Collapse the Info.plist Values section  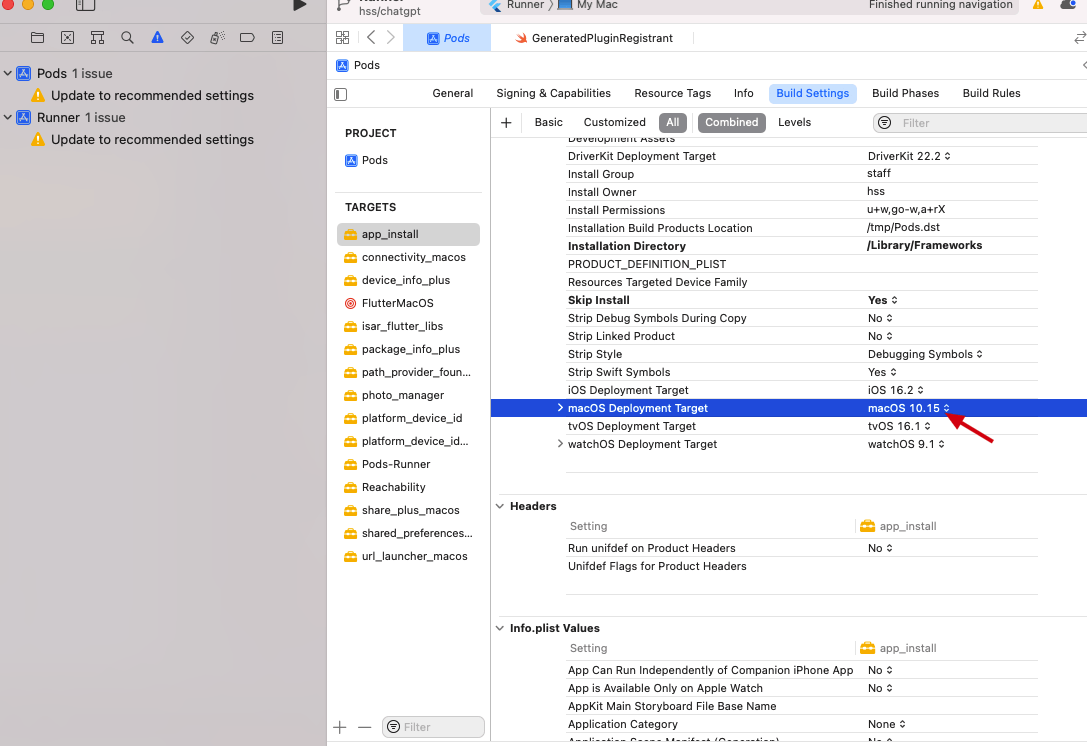500,628
